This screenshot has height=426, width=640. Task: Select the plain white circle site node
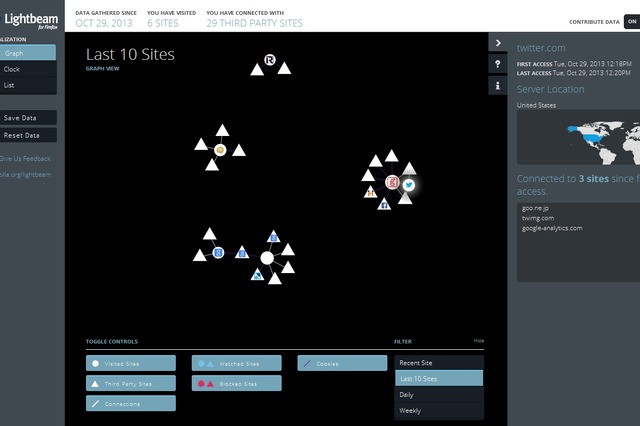[267, 258]
